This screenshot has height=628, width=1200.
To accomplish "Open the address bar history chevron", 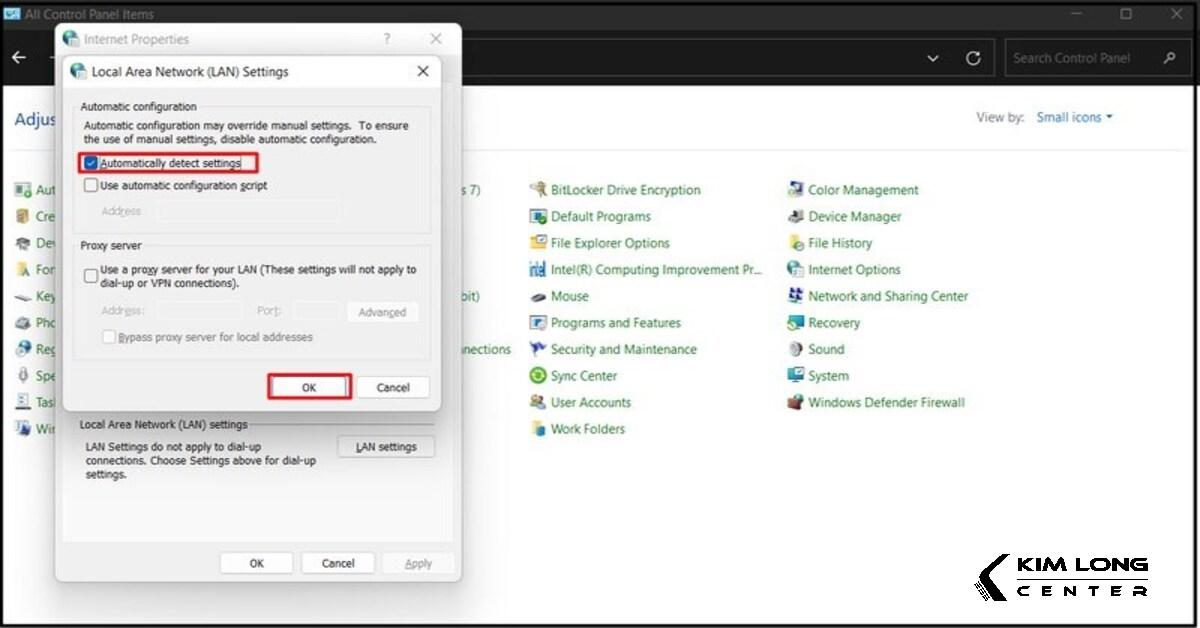I will (x=933, y=59).
